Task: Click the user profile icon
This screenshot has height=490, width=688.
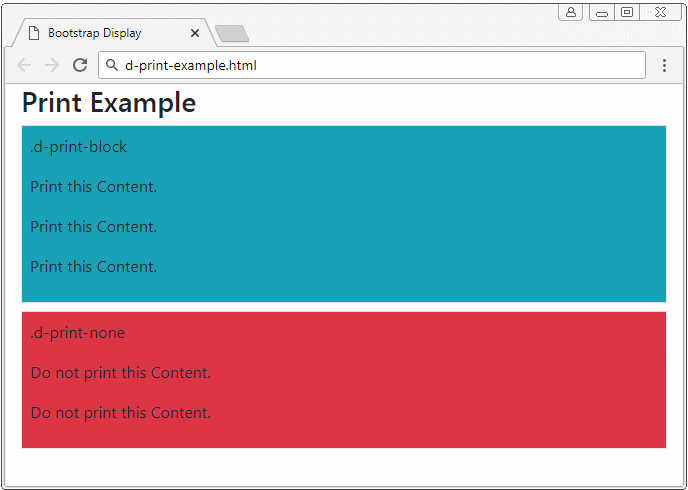Action: [570, 12]
